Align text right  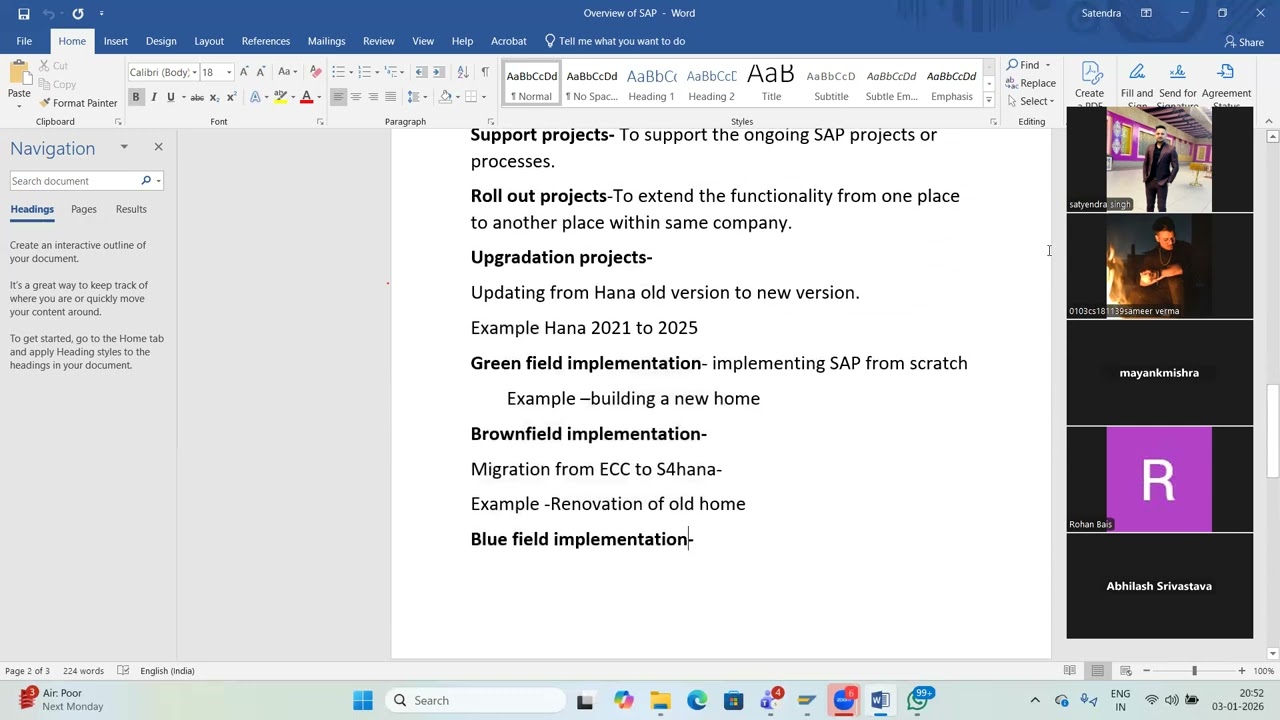click(373, 97)
